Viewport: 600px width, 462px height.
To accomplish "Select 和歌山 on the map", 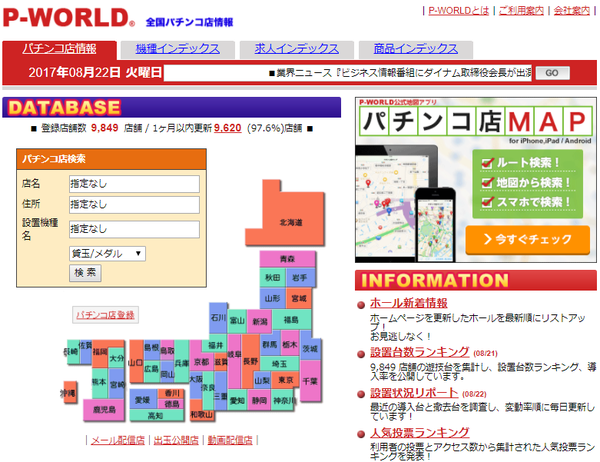I will pyautogui.click(x=202, y=414).
